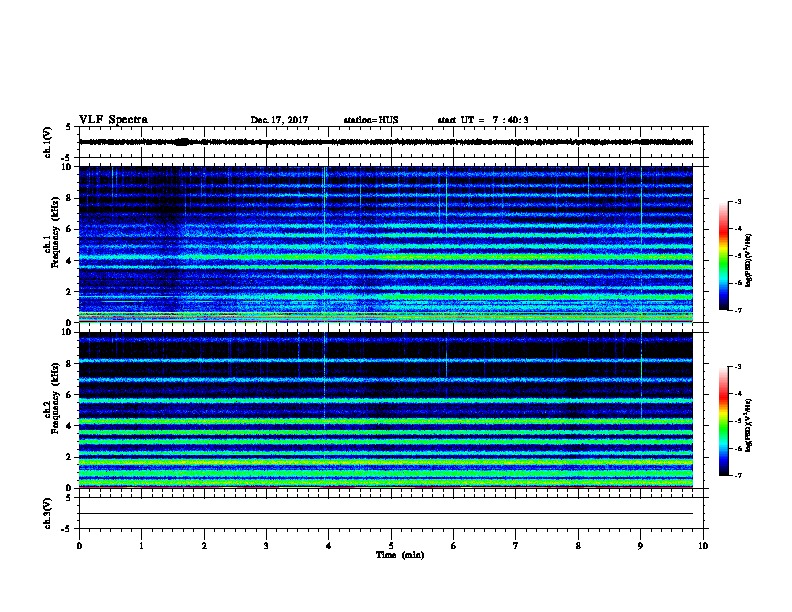Click the log(PSD) label beside ch.1 color scale
Viewport: 792px width, 612px height.
coord(748,261)
